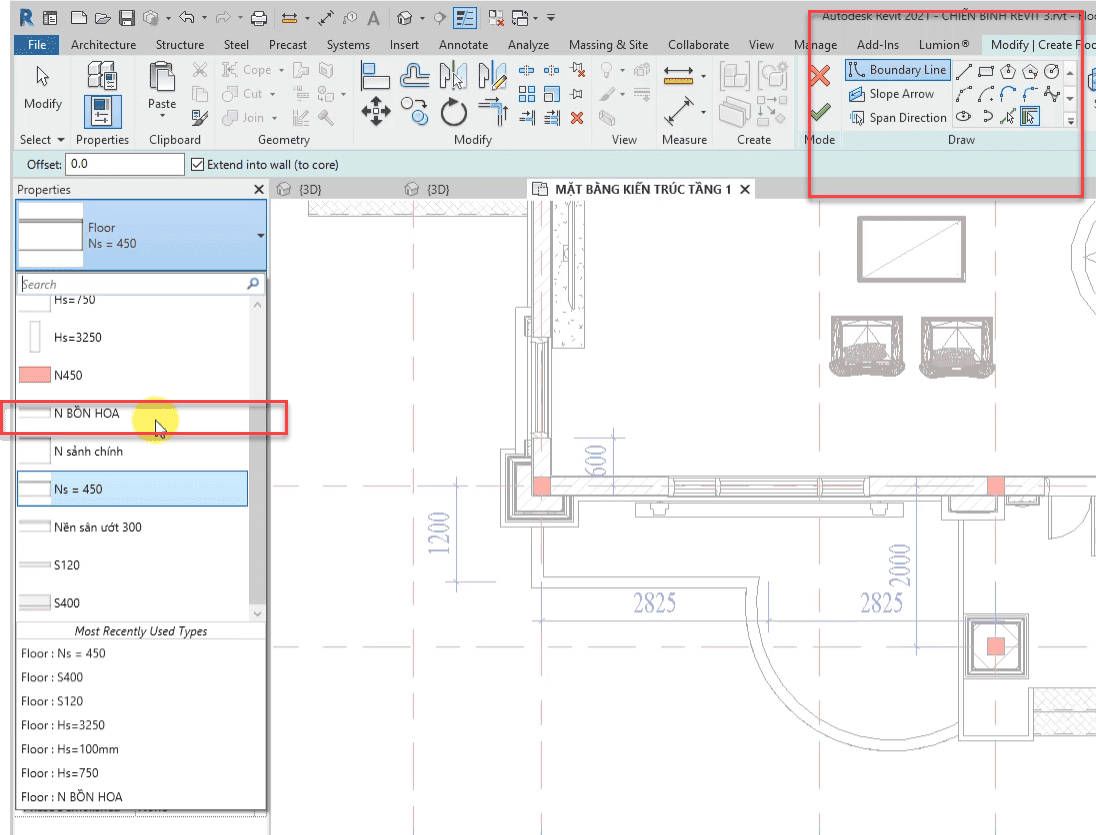Viewport: 1096px width, 835px height.
Task: Finish edit mode with green checkmark
Action: [x=820, y=112]
